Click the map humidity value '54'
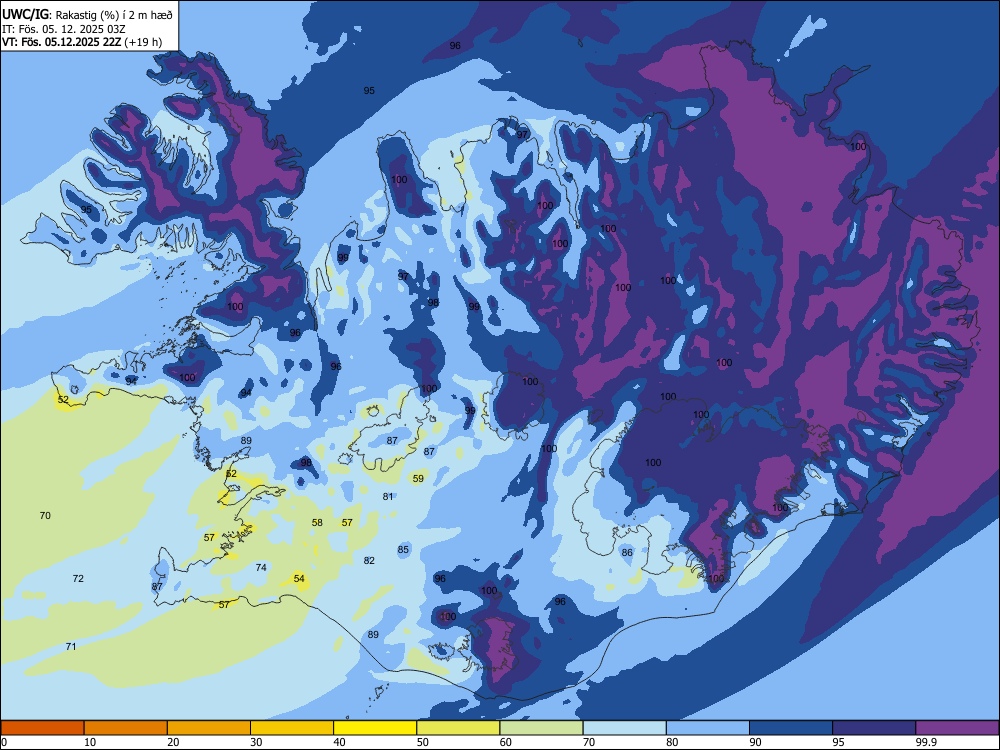Image resolution: width=1000 pixels, height=750 pixels. tap(299, 579)
